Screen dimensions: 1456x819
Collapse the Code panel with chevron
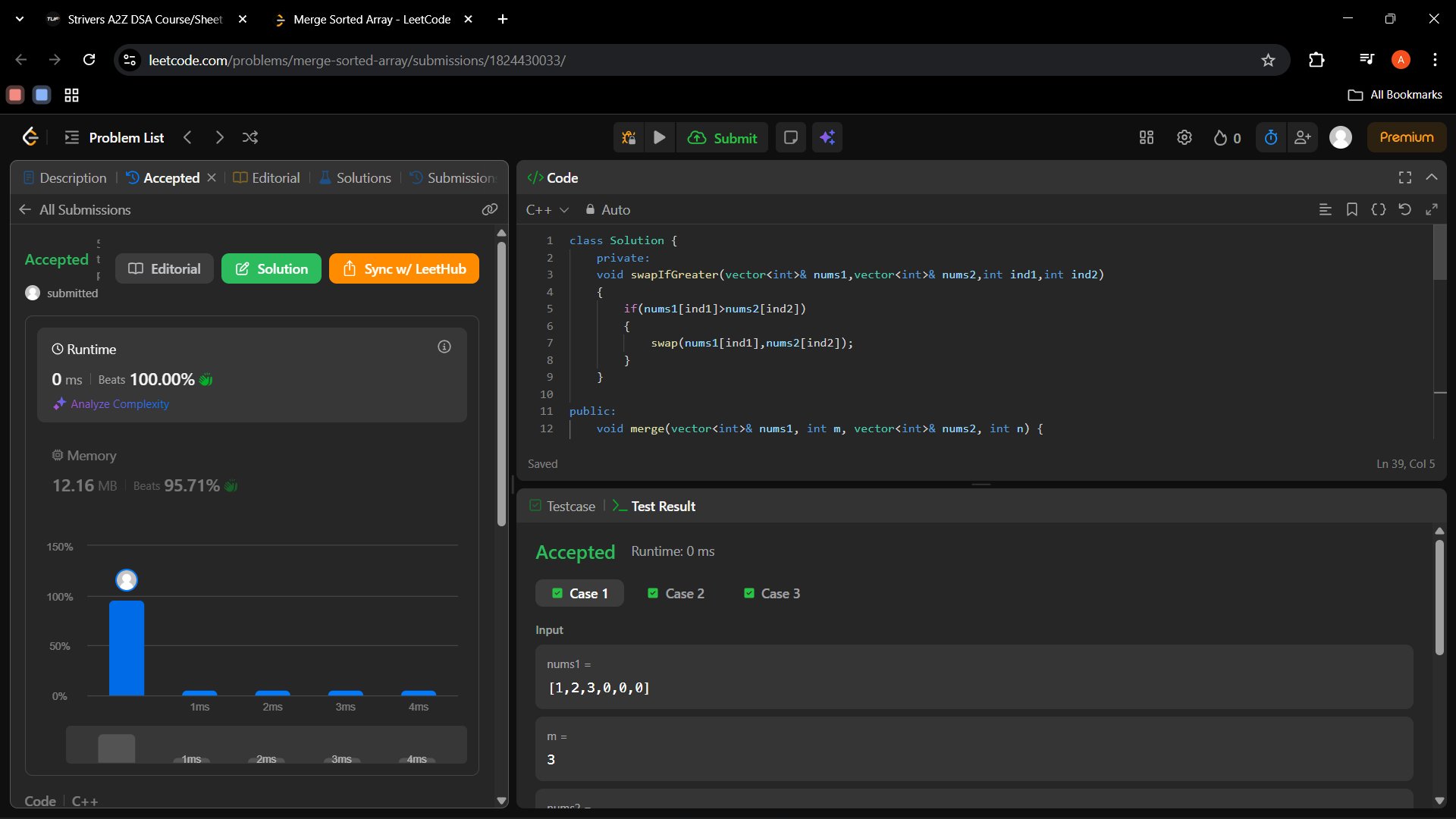click(1432, 177)
